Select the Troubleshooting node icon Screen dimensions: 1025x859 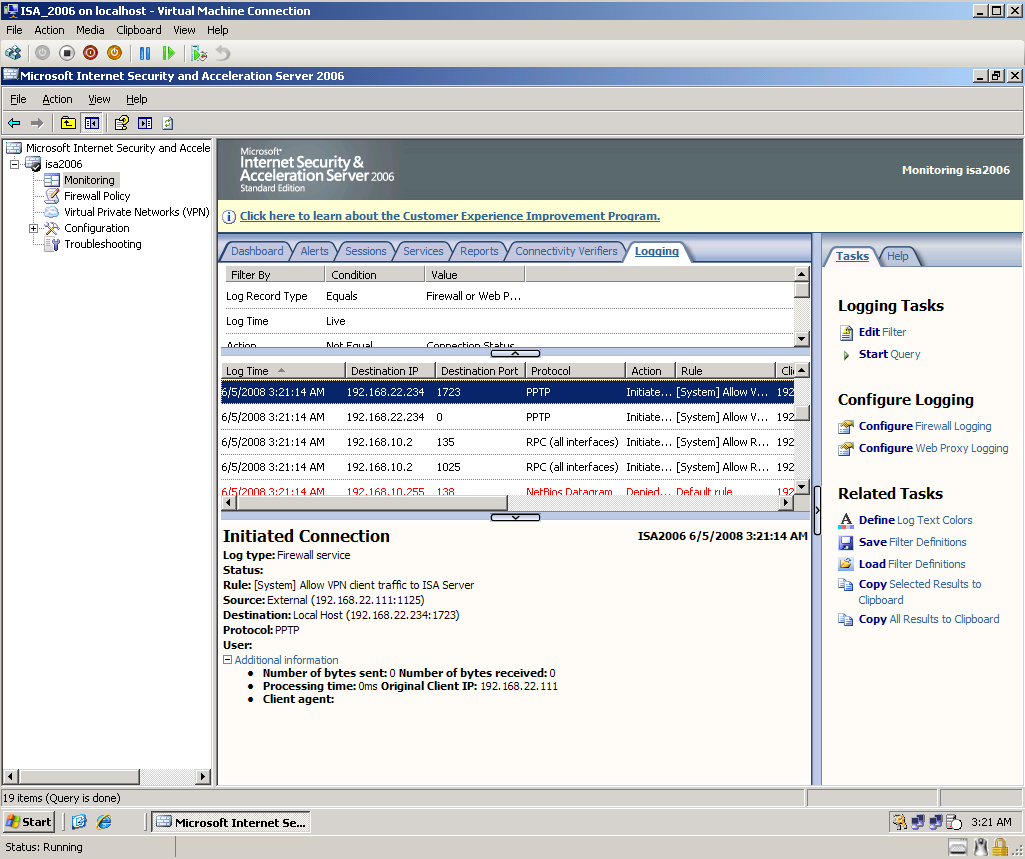(x=52, y=244)
